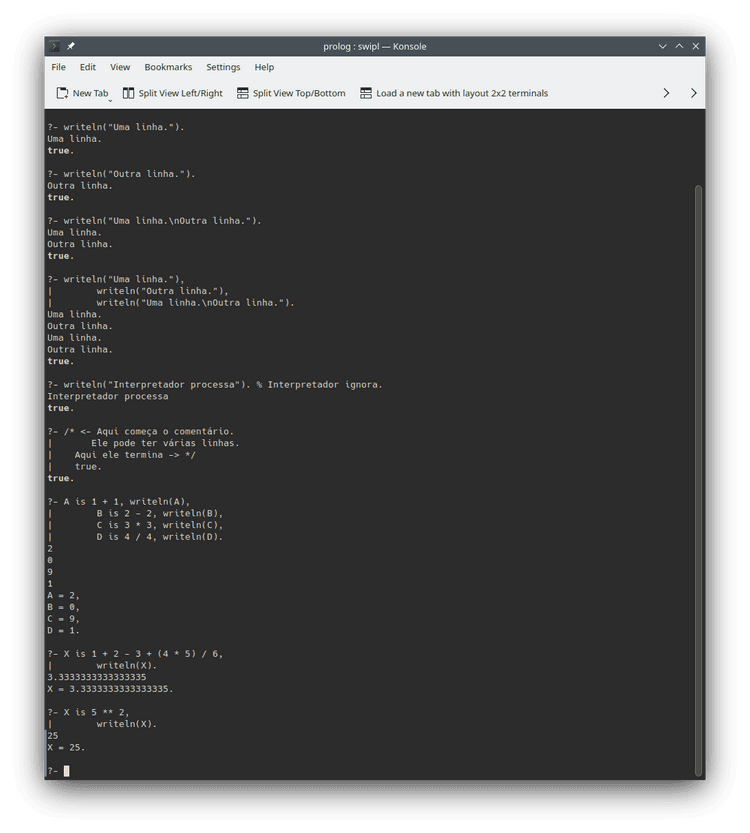
Task: Open the Help menu
Action: coord(264,67)
